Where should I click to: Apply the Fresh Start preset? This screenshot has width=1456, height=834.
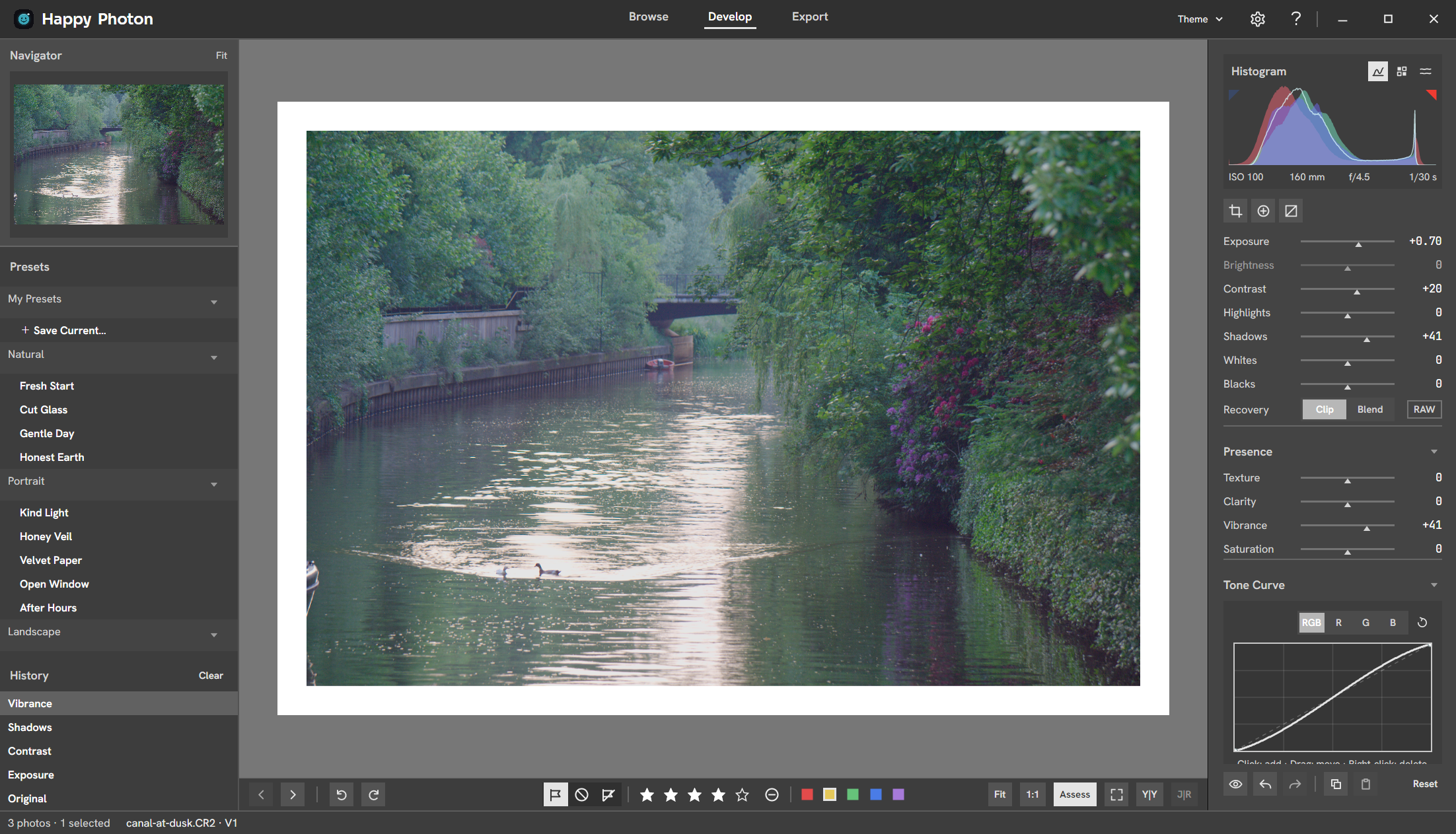pos(119,386)
